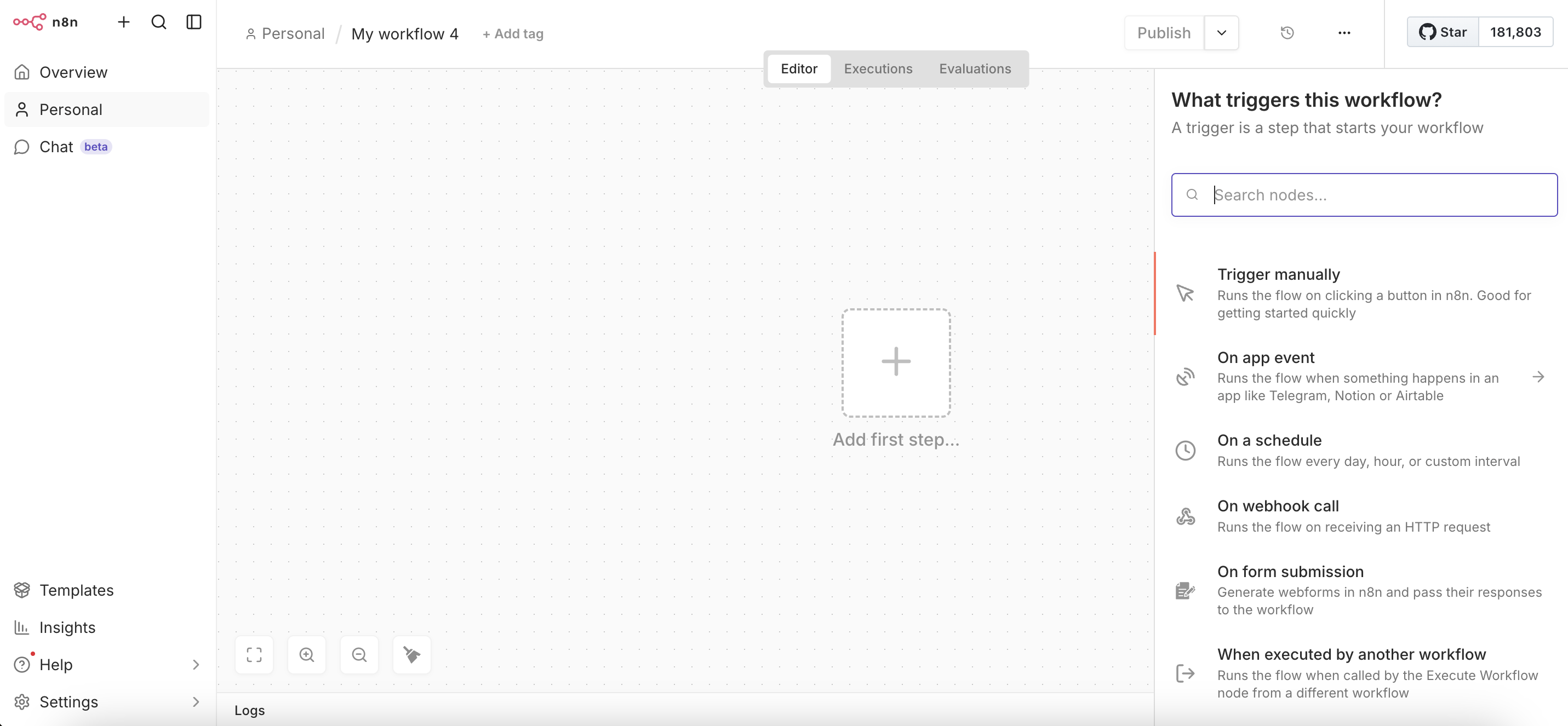Click the Search nodes input field

coord(1364,195)
